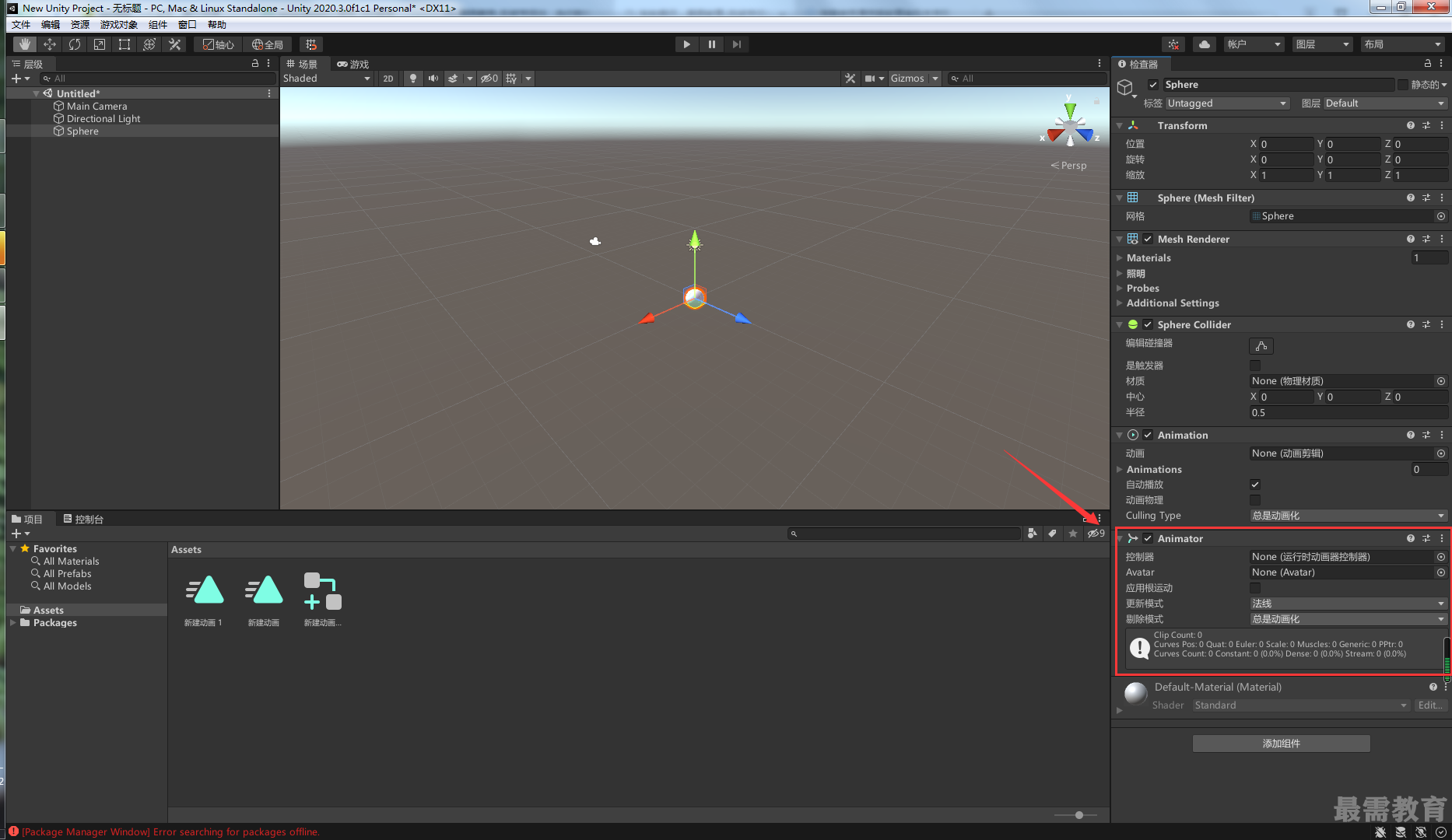Open the Untagged tag dropdown
The width and height of the screenshot is (1452, 840).
pos(1227,103)
